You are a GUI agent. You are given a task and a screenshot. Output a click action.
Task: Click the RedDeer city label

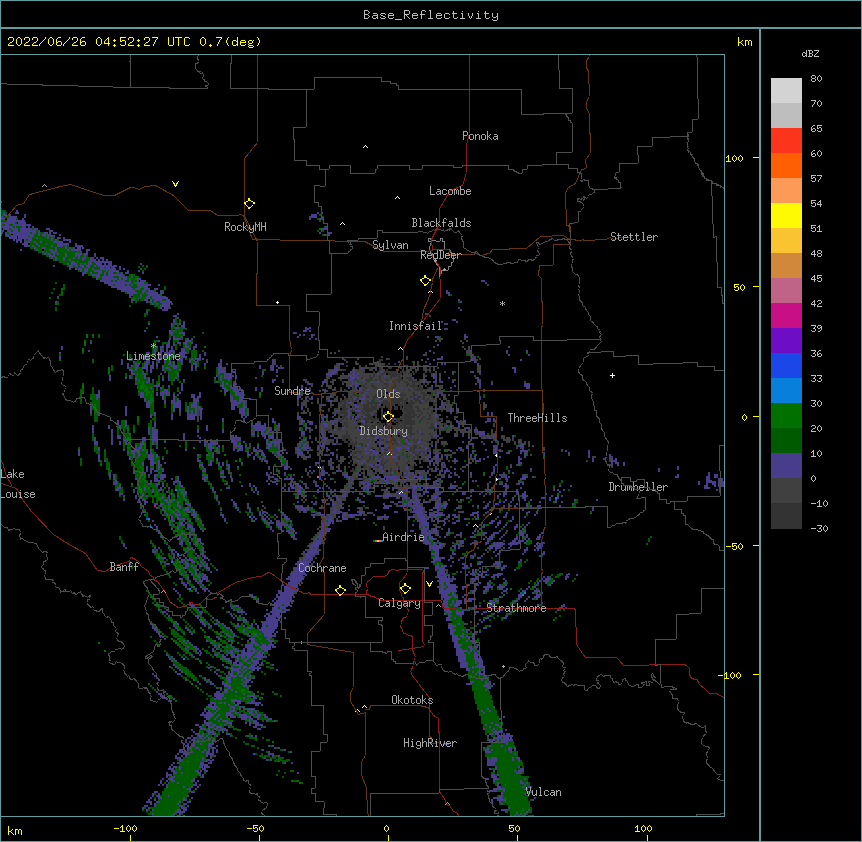[x=440, y=255]
